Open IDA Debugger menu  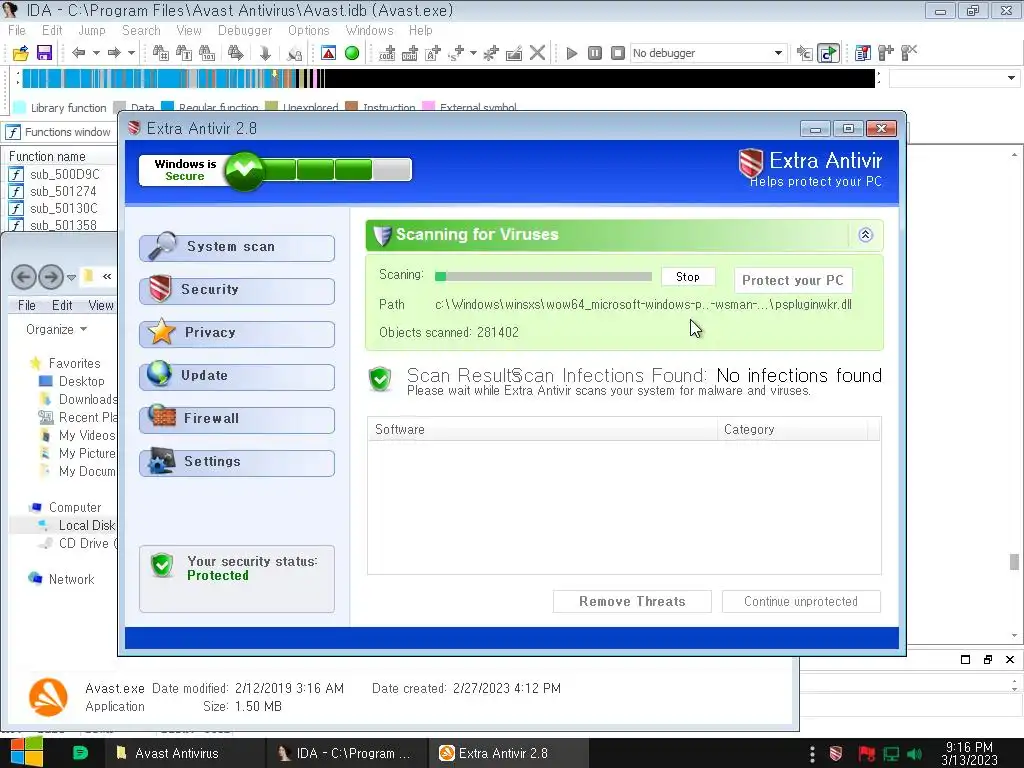[x=245, y=30]
